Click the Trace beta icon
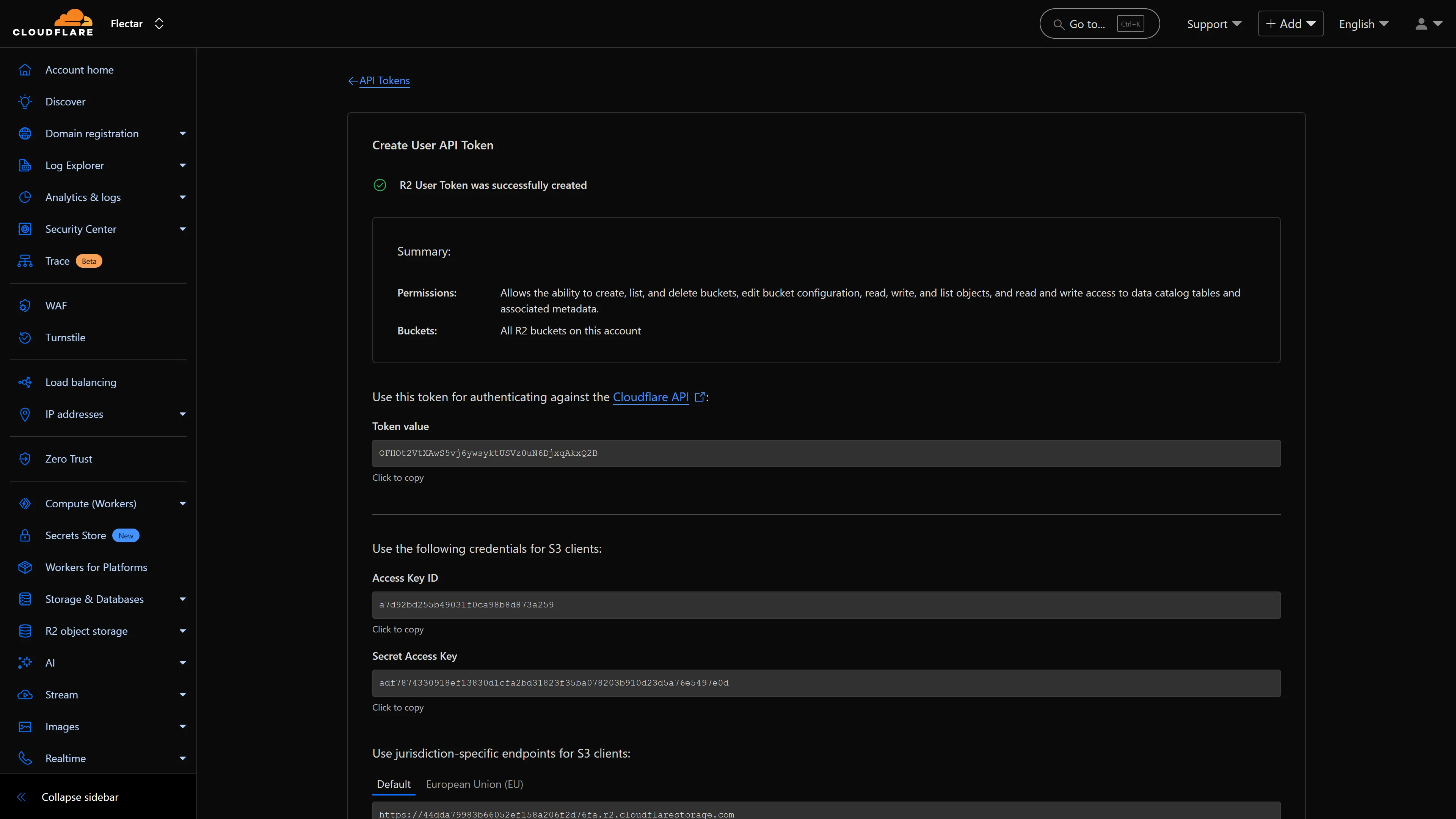Image resolution: width=1456 pixels, height=819 pixels. point(25,261)
